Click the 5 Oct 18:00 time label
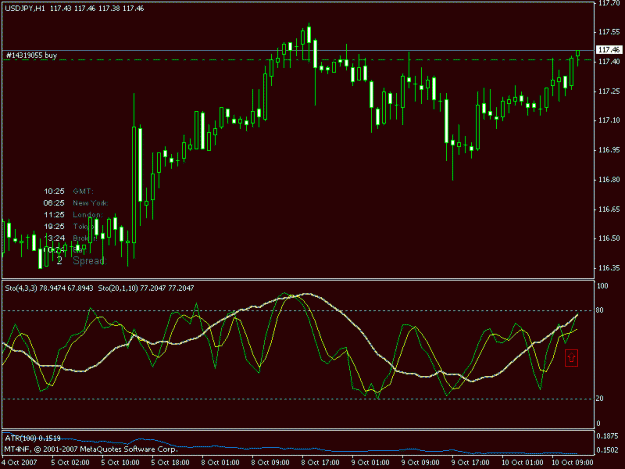Image resolution: width=625 pixels, height=469 pixels. [x=170, y=463]
